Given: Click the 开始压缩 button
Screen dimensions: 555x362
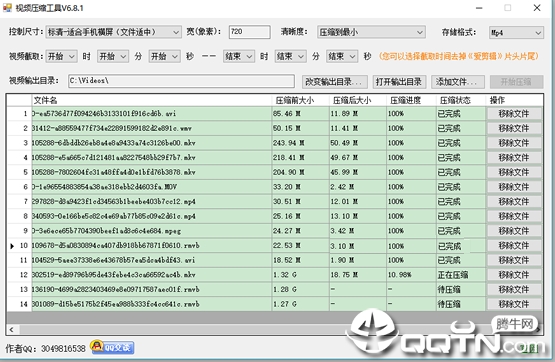Looking at the screenshot, I should [x=516, y=82].
